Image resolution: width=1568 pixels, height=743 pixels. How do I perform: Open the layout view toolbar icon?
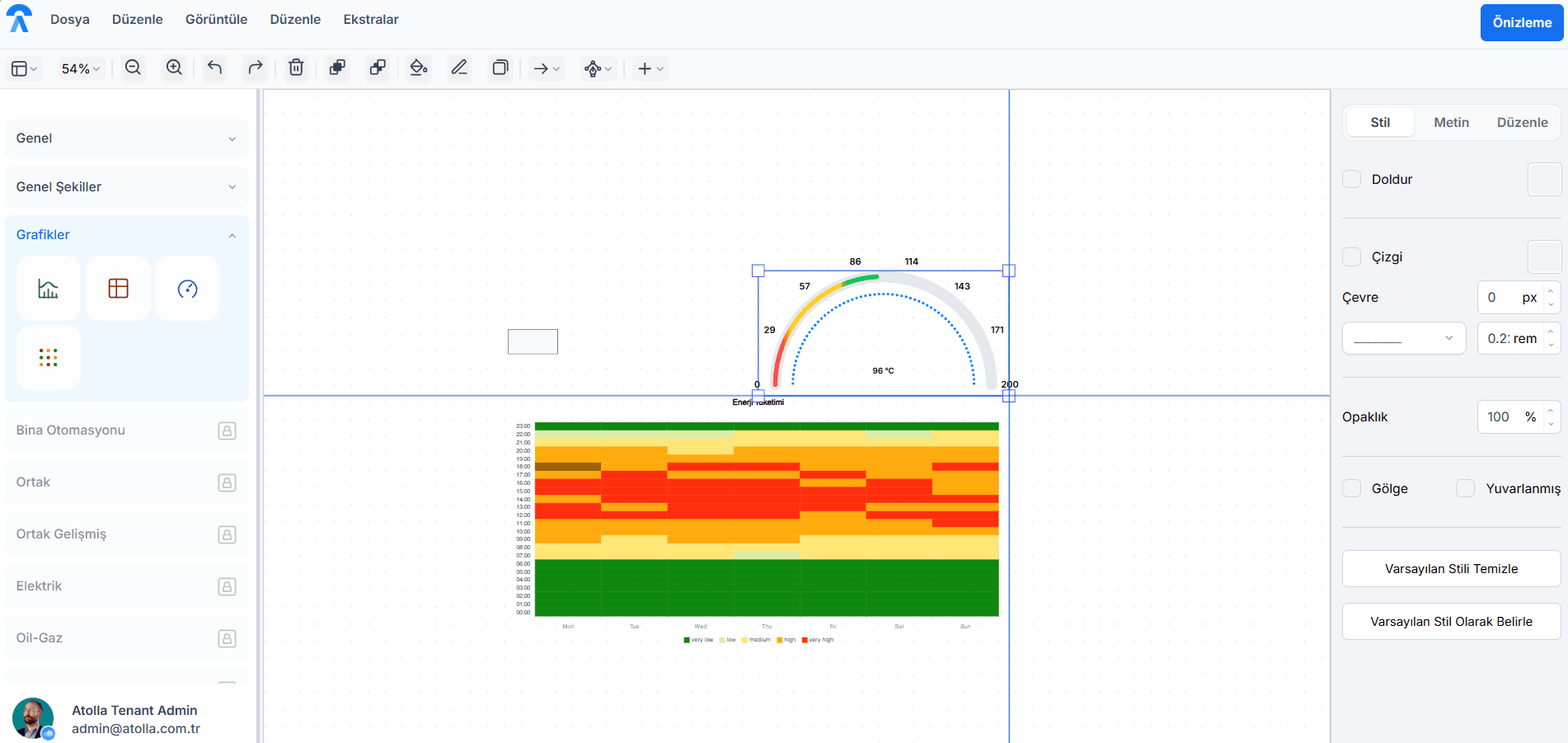[x=24, y=68]
